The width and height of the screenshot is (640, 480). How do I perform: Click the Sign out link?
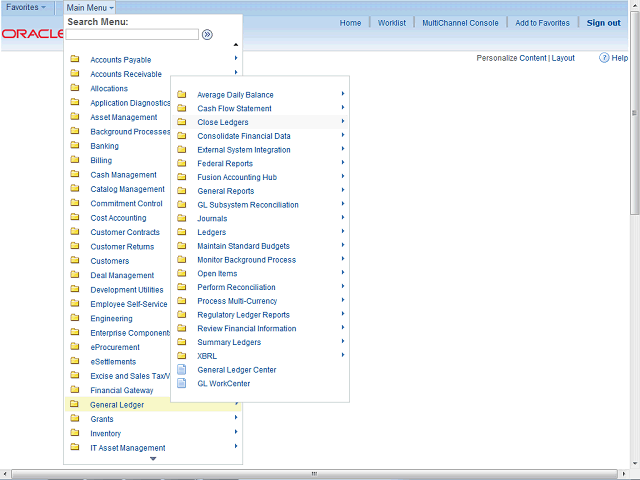[x=603, y=23]
